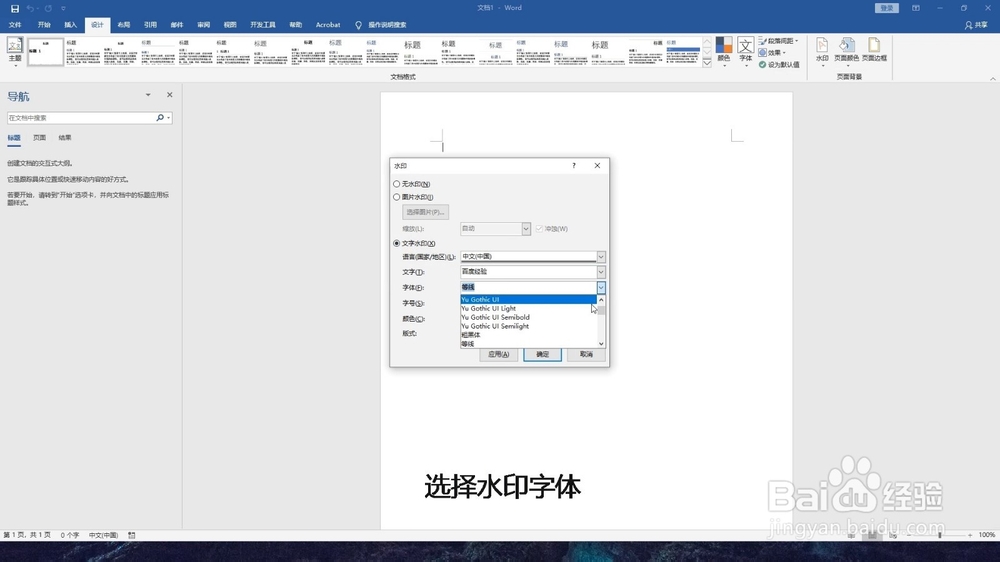Open the 语言 language dropdown
1000x562 pixels.
601,256
